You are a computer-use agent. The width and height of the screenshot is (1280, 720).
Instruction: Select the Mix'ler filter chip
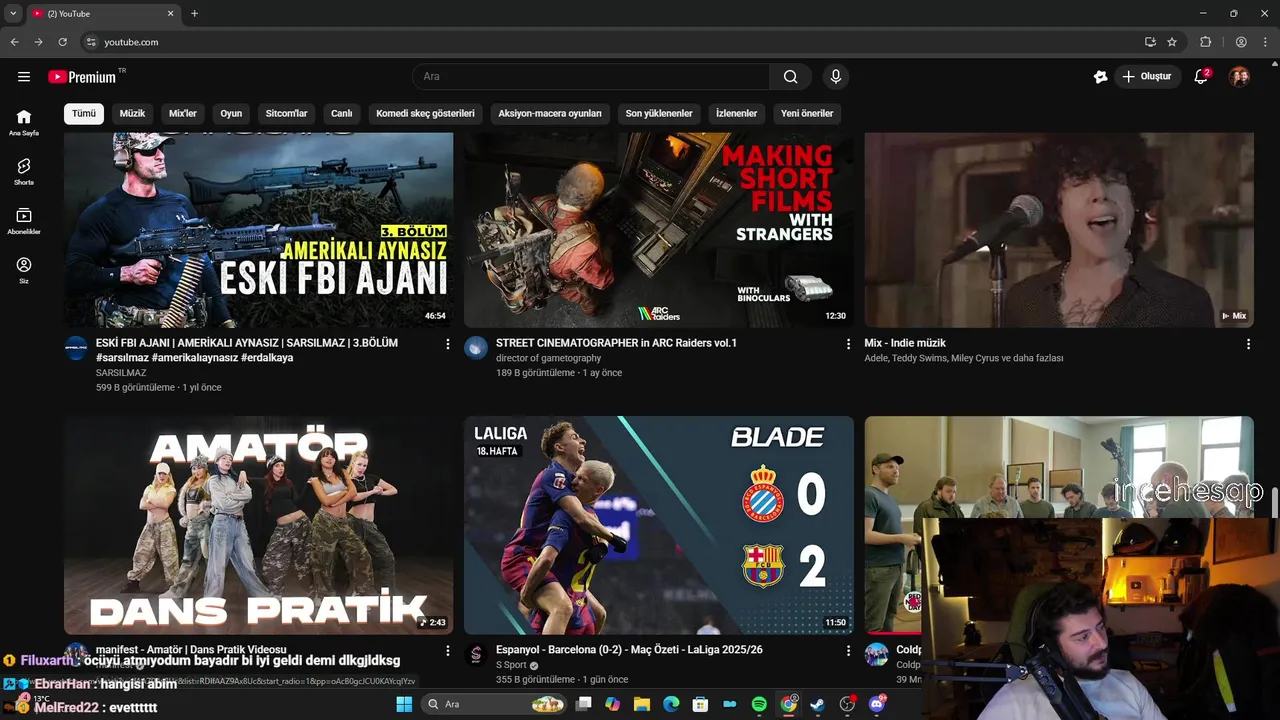point(183,113)
